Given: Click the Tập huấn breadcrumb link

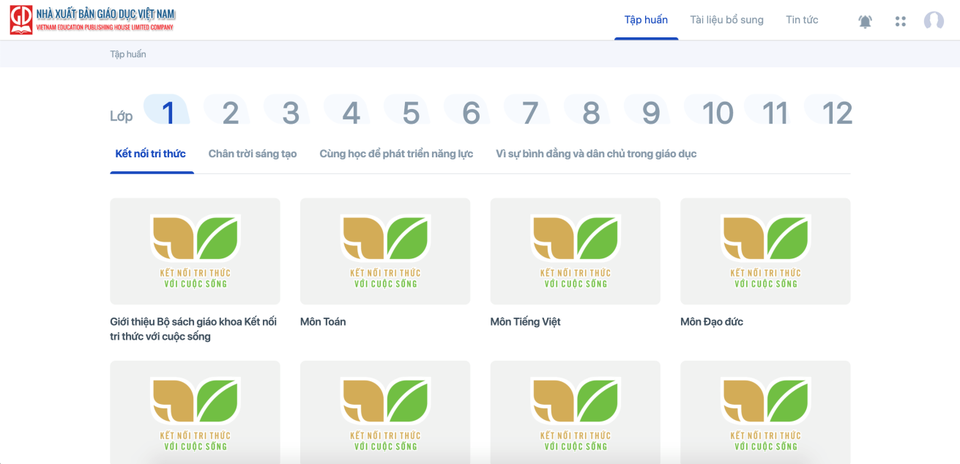Looking at the screenshot, I should [x=128, y=54].
